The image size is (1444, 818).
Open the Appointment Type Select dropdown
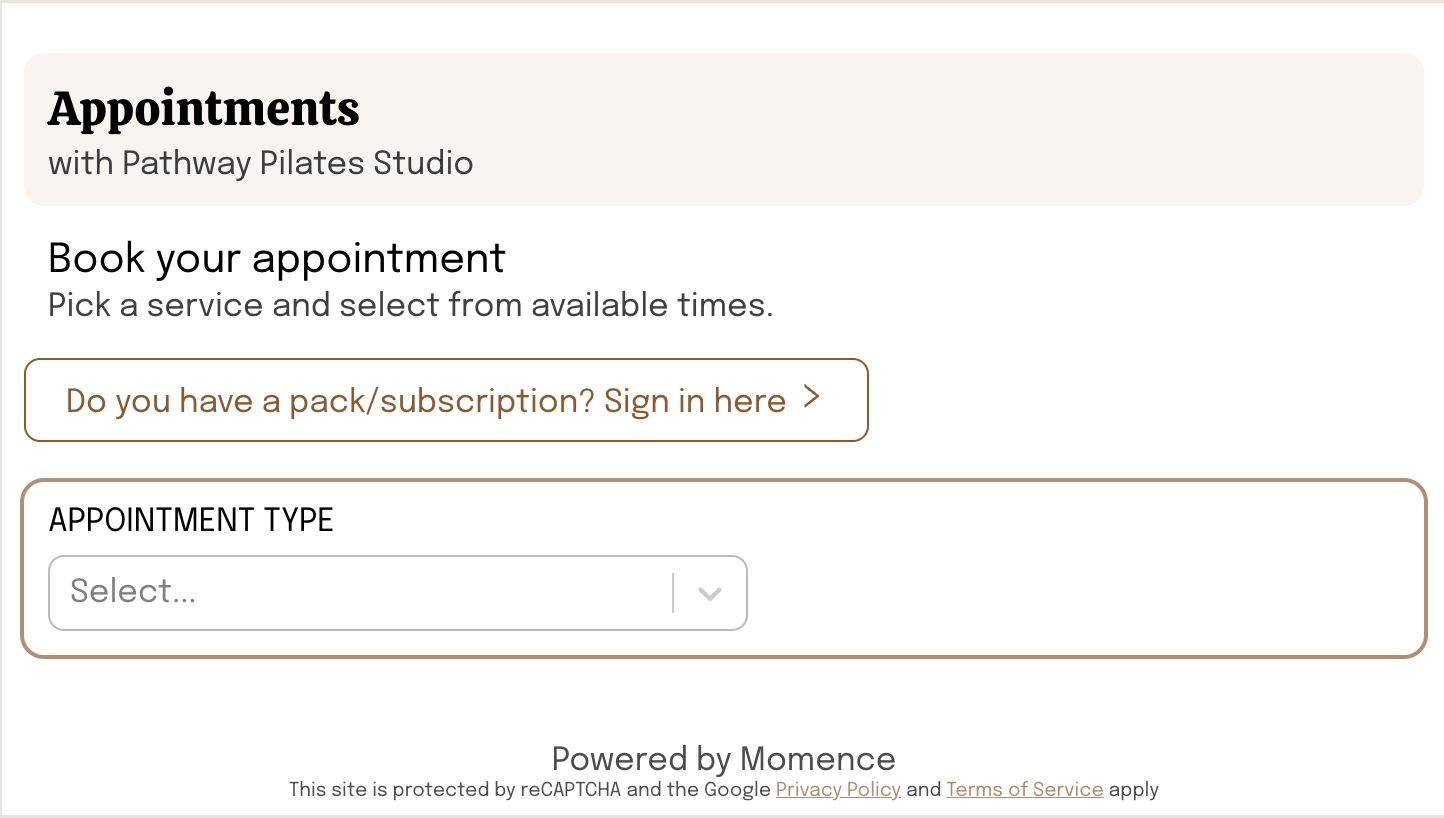tap(398, 593)
